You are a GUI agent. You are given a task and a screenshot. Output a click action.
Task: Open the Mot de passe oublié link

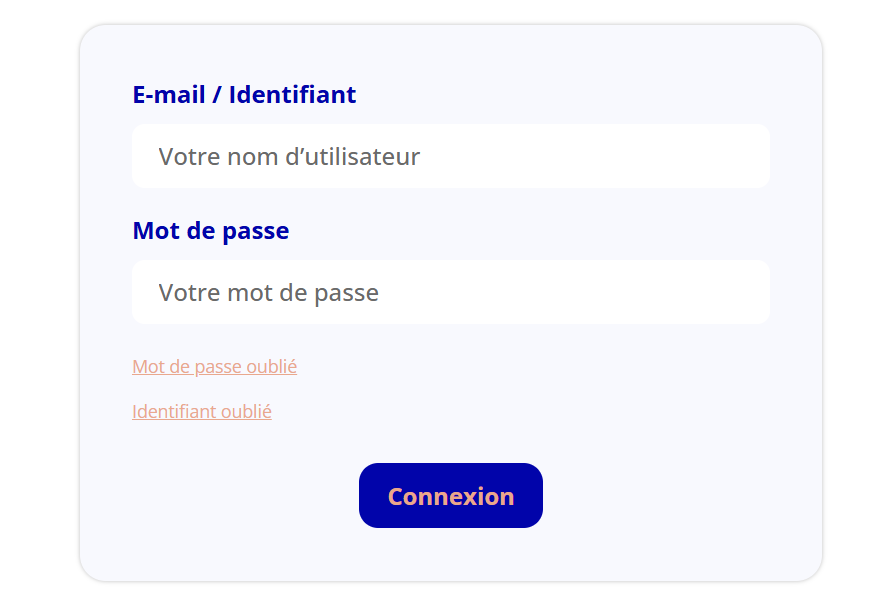(214, 367)
